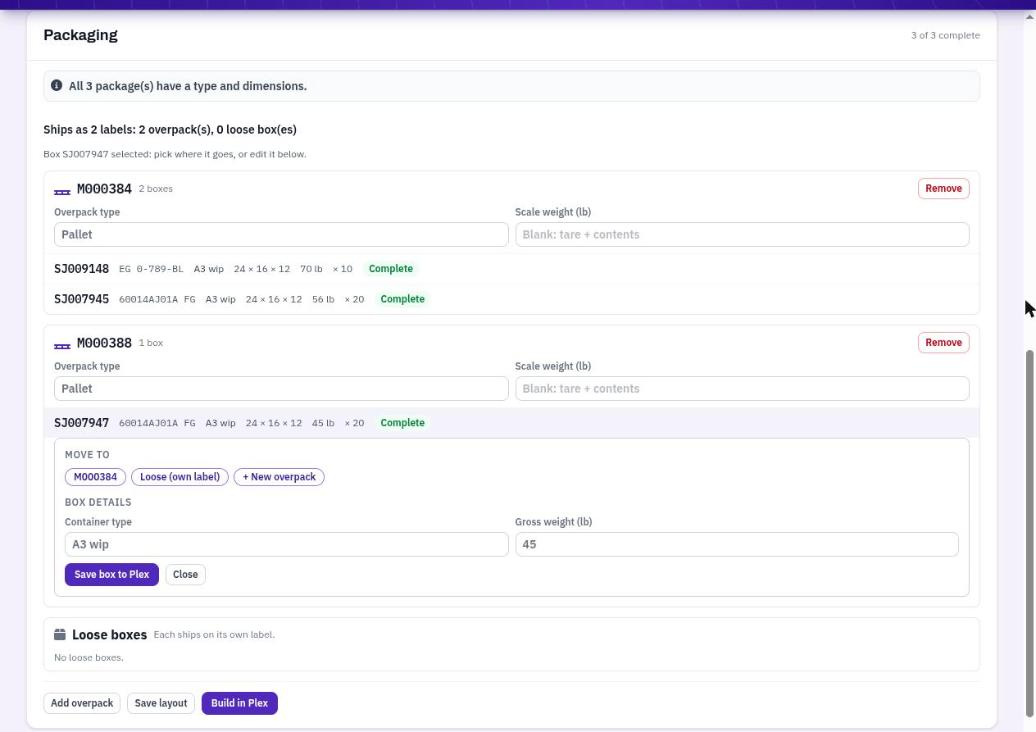This screenshot has width=1036, height=732.
Task: Click the page vertical scrollbar
Action: [1029, 532]
